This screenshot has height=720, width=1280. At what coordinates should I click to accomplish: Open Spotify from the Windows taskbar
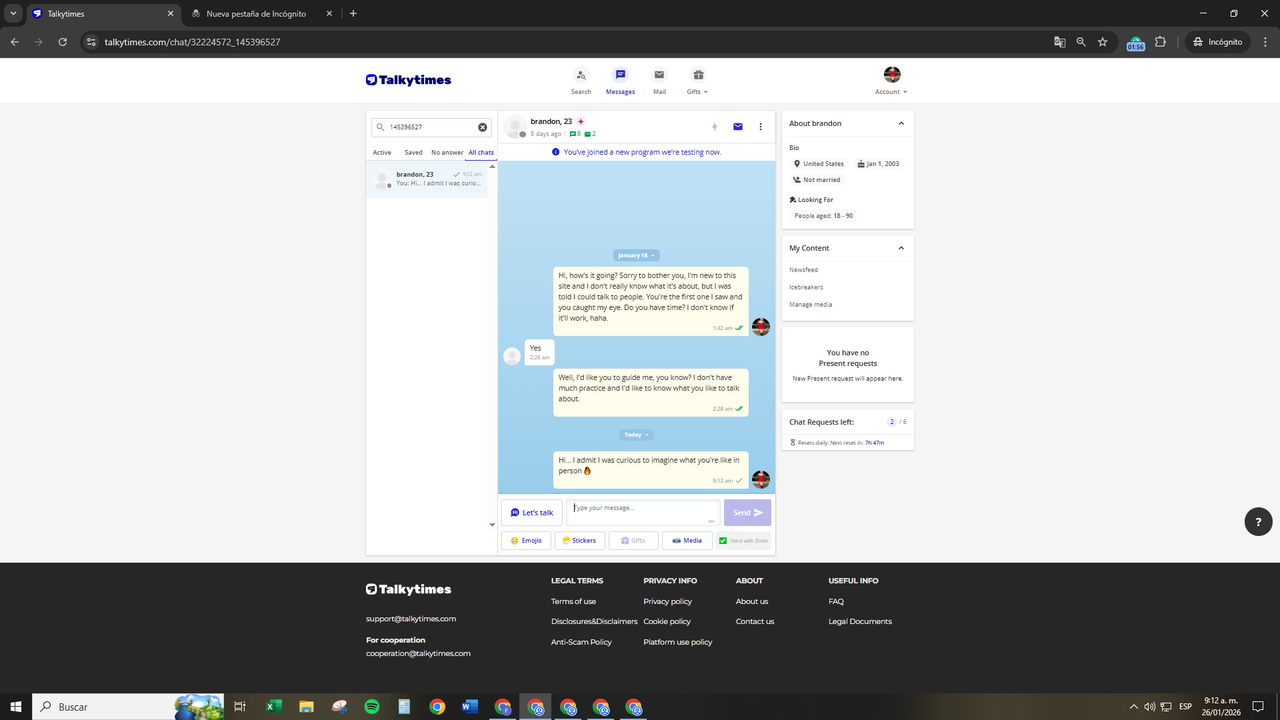[x=372, y=707]
